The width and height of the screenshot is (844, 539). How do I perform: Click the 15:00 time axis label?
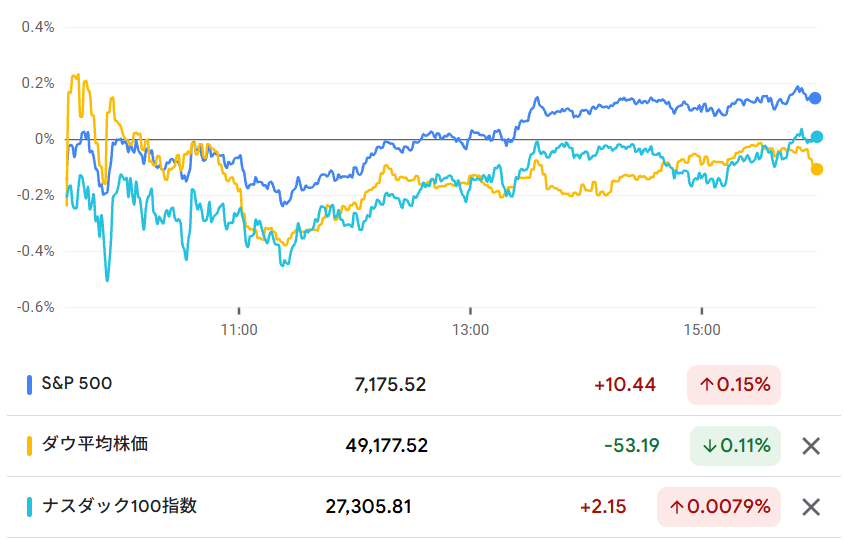coord(702,329)
